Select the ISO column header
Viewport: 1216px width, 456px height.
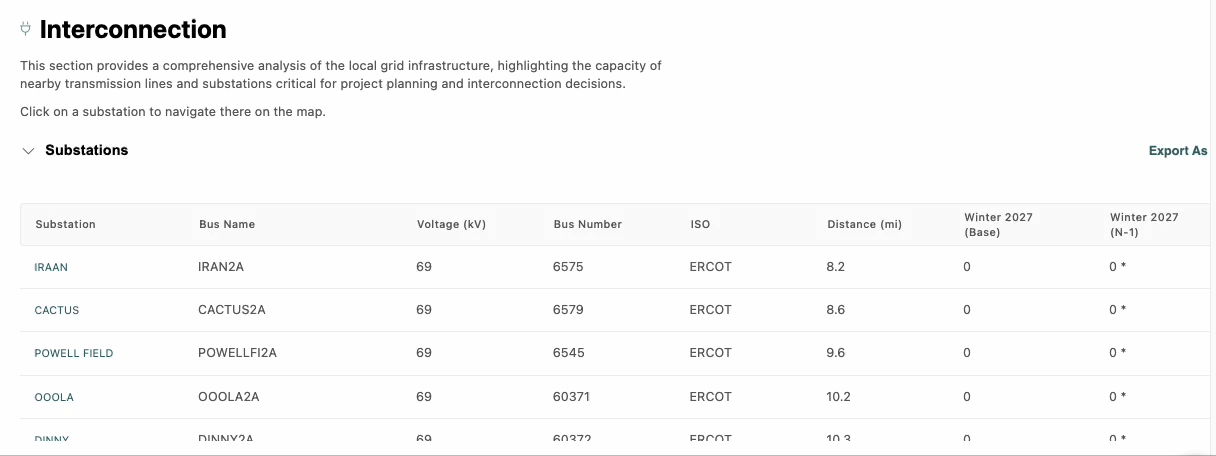pyautogui.click(x=700, y=224)
